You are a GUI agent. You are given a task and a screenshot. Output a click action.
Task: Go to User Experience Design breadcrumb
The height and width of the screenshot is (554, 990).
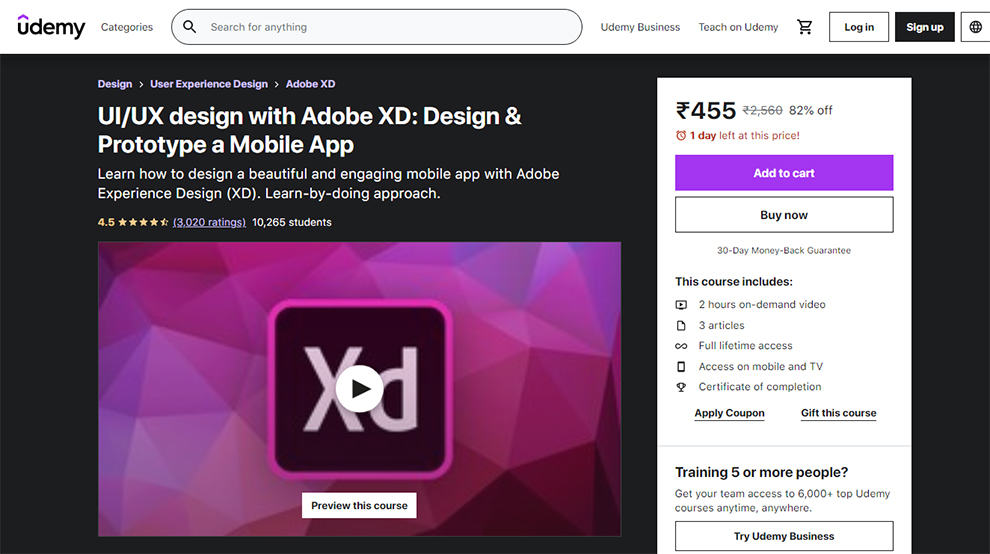click(x=209, y=84)
